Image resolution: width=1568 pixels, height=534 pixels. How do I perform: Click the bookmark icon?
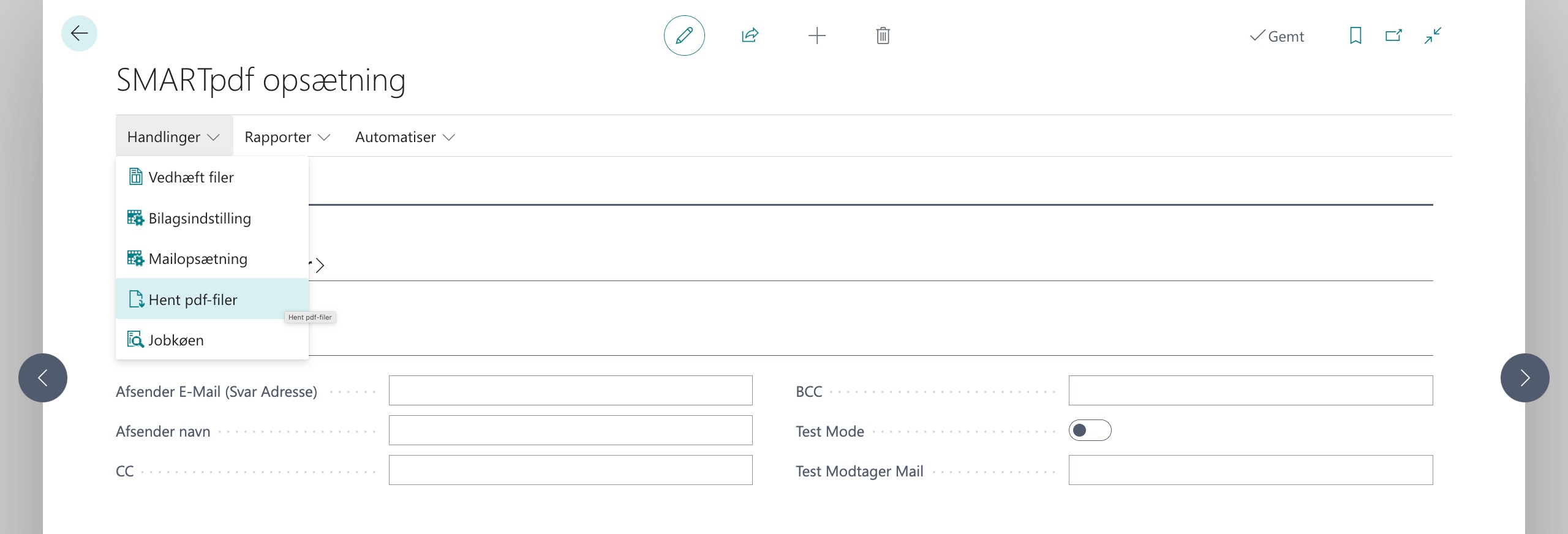coord(1355,36)
